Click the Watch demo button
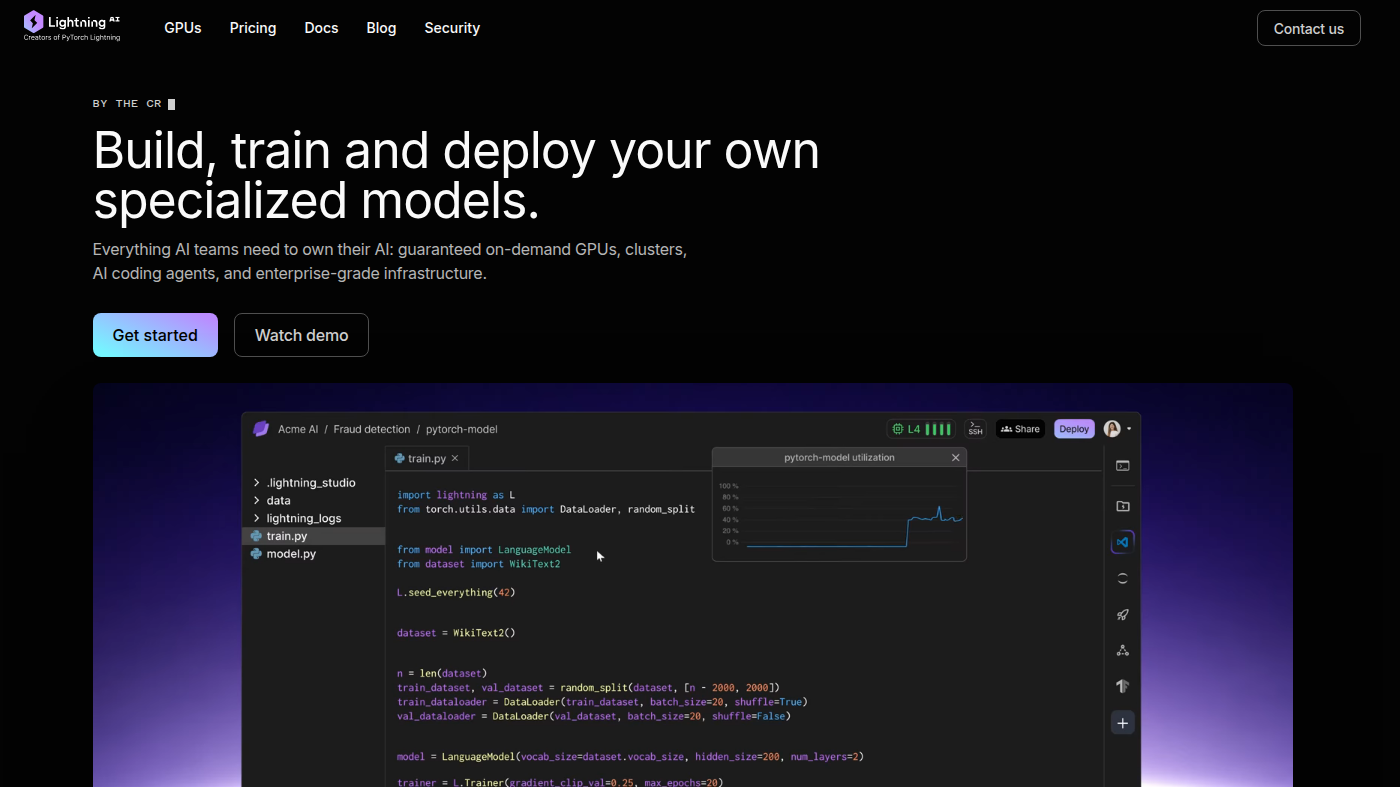 [301, 335]
